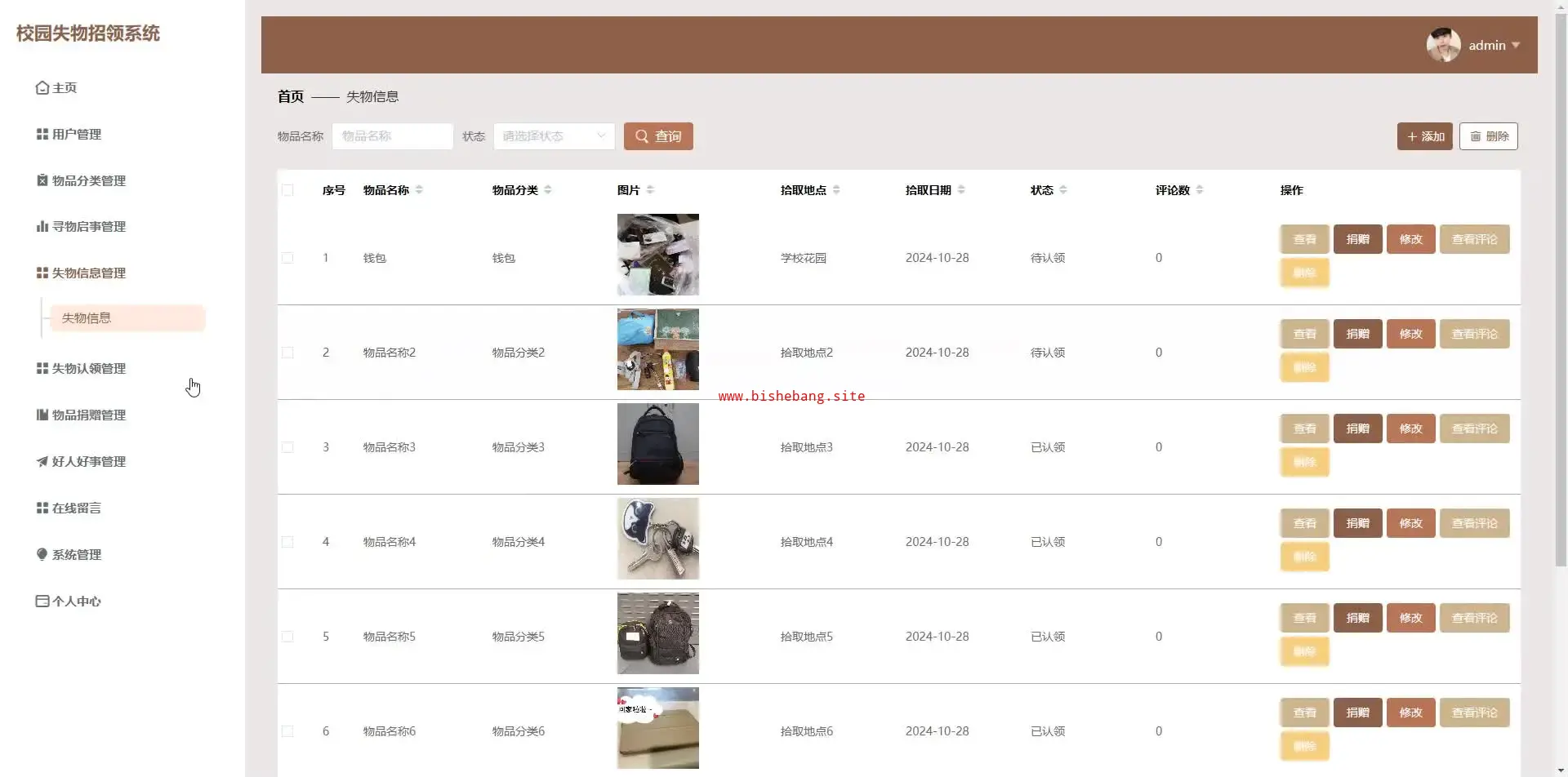
Task: Sort by 拾取日期 column arrows
Action: tap(961, 190)
